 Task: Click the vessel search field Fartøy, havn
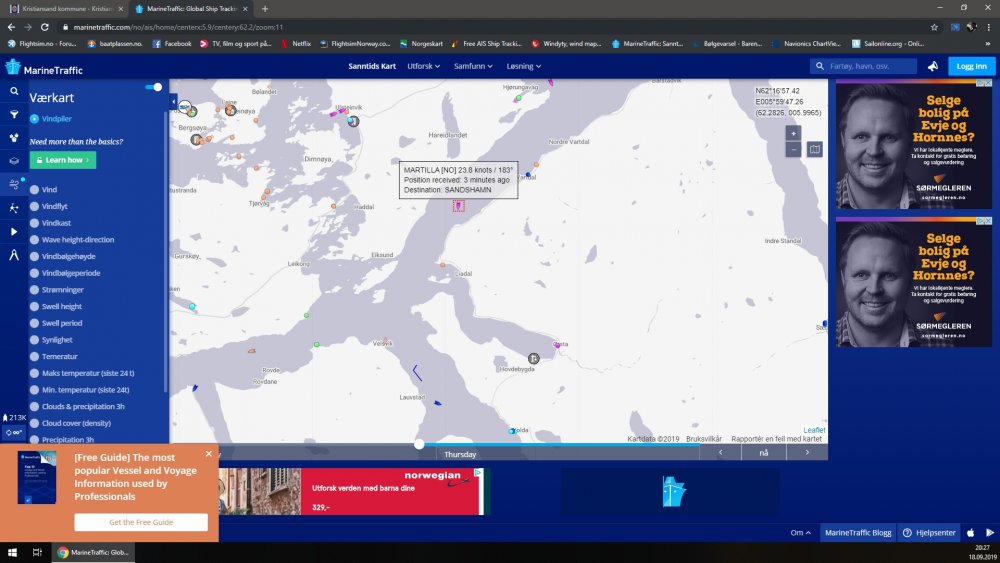pyautogui.click(x=864, y=66)
